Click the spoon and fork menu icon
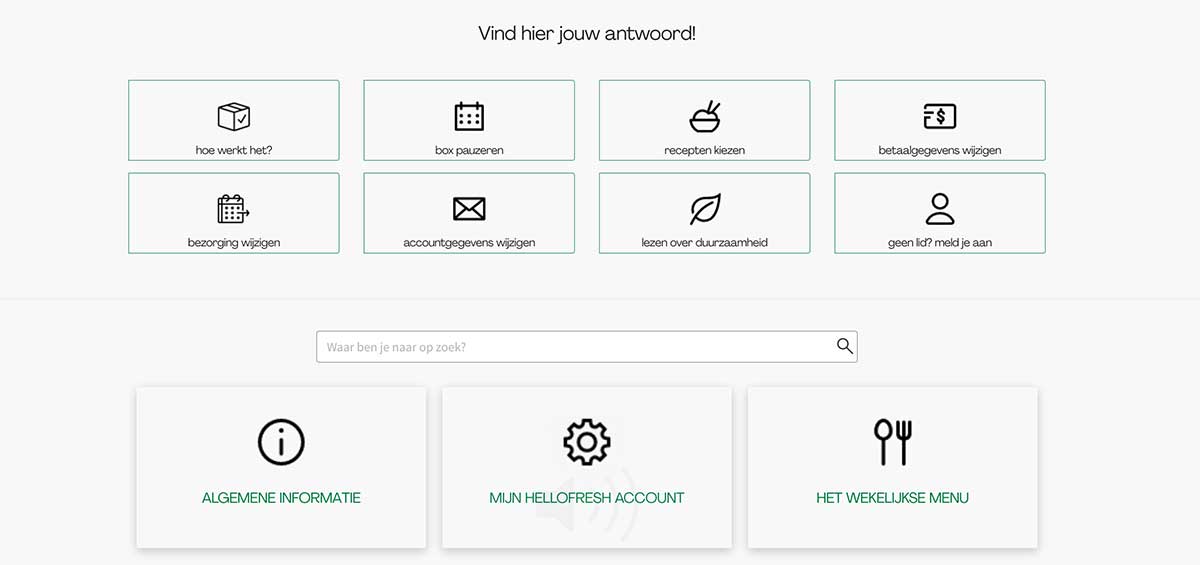Image resolution: width=1200 pixels, height=565 pixels. pyautogui.click(x=892, y=442)
